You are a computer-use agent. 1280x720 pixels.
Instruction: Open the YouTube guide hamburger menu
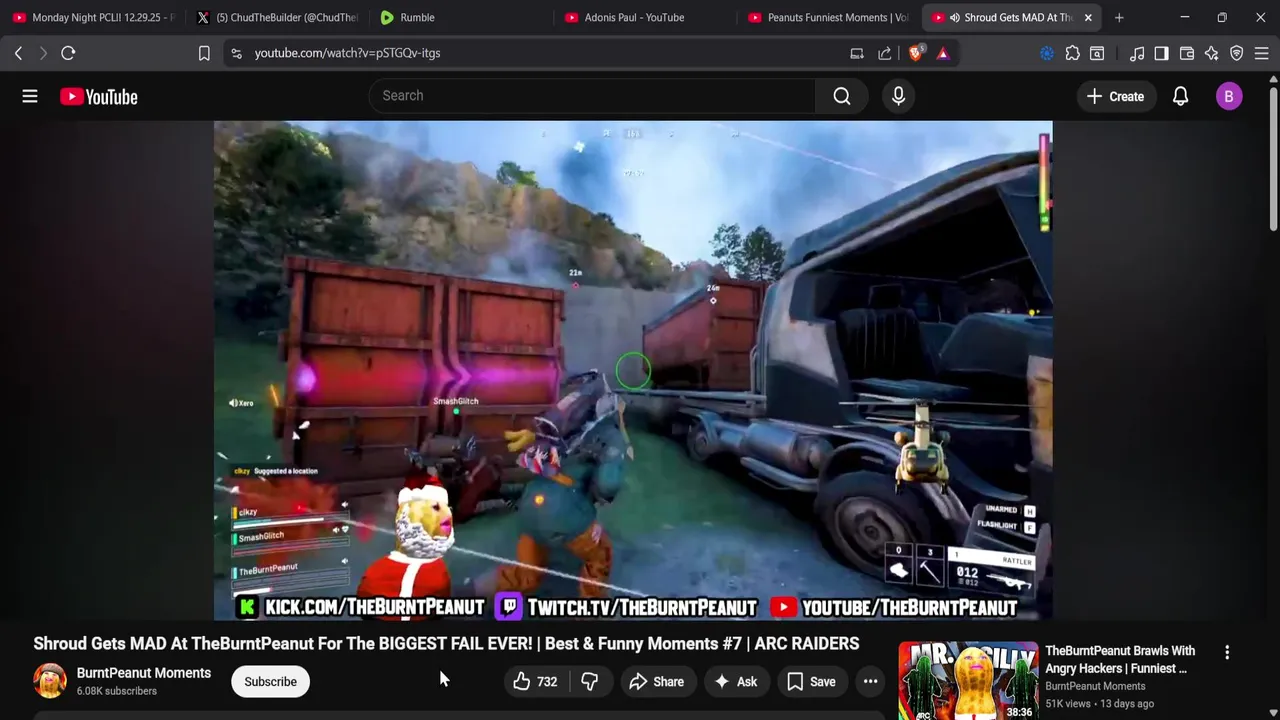pyautogui.click(x=30, y=96)
